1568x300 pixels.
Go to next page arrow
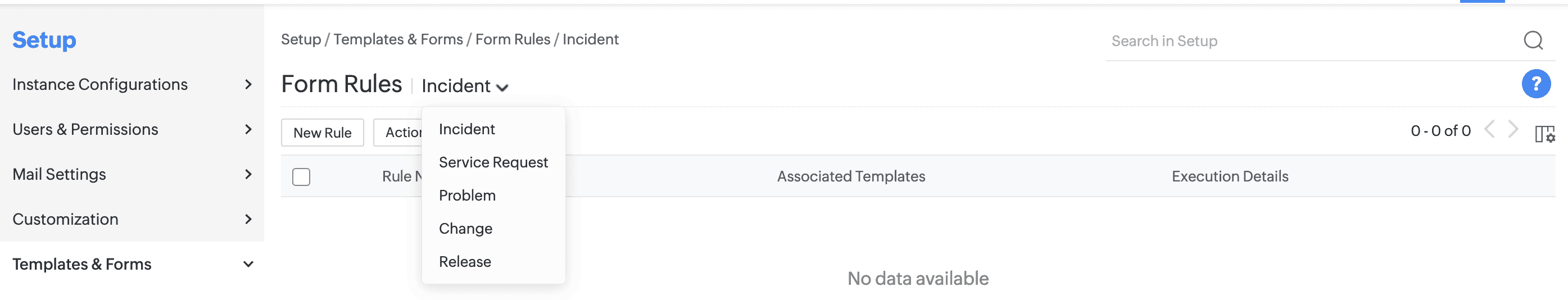1513,130
